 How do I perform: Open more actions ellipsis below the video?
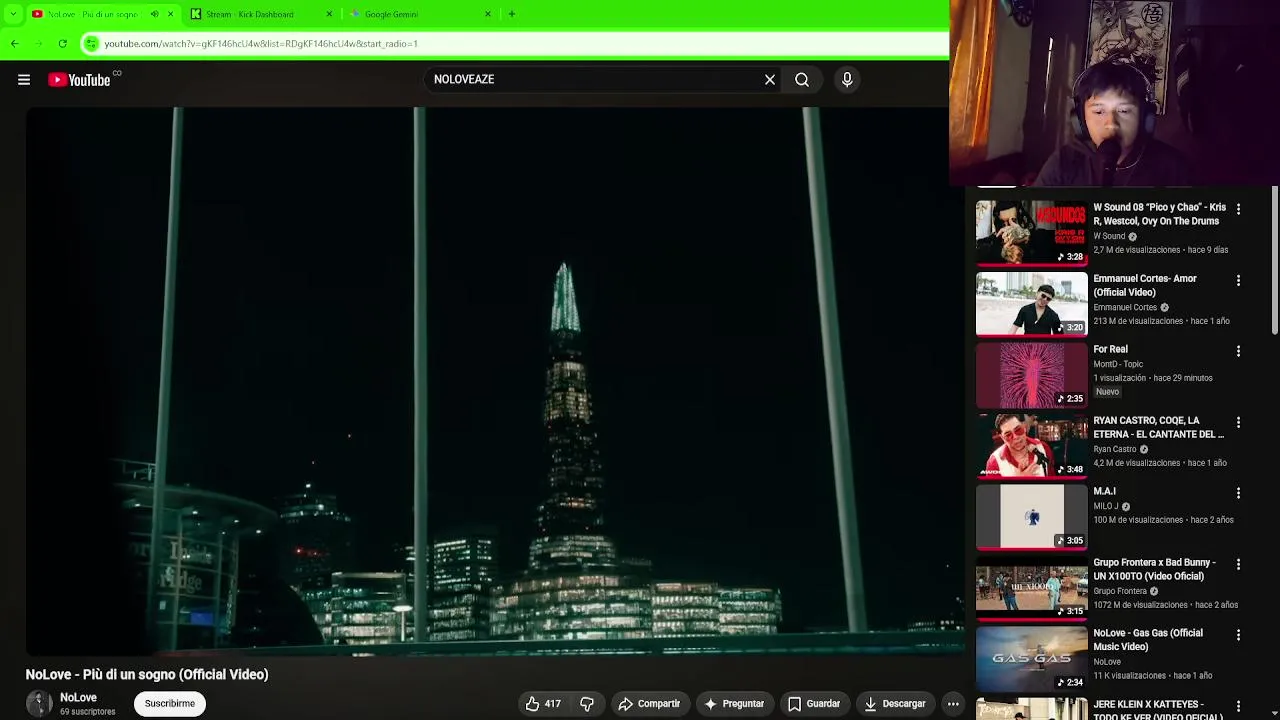(x=953, y=704)
